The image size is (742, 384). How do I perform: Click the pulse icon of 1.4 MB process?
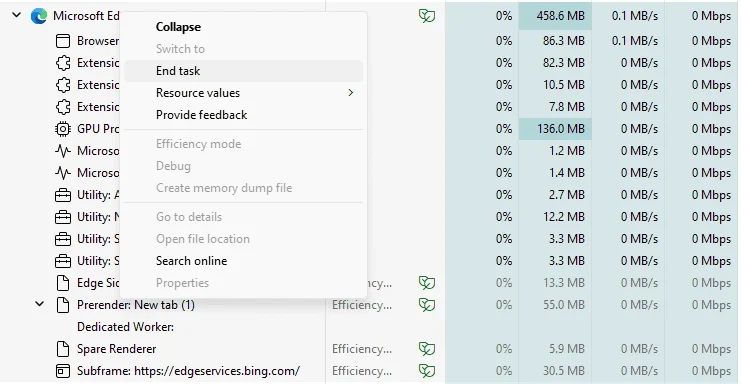pos(63,173)
